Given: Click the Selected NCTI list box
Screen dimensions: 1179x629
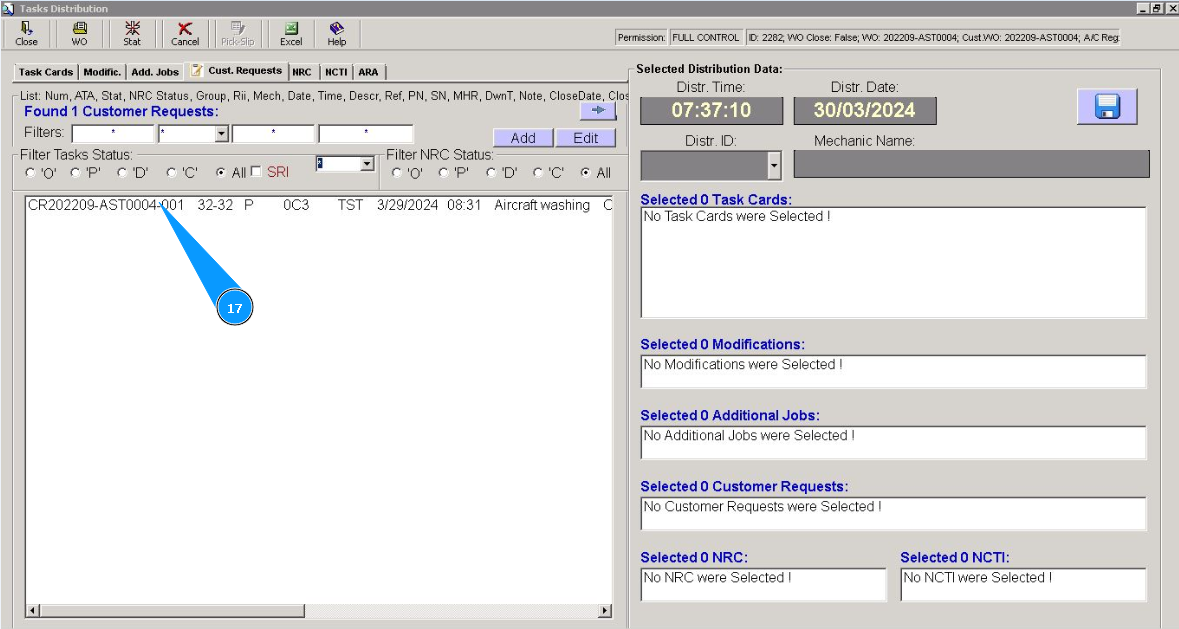Looking at the screenshot, I should pos(1023,584).
